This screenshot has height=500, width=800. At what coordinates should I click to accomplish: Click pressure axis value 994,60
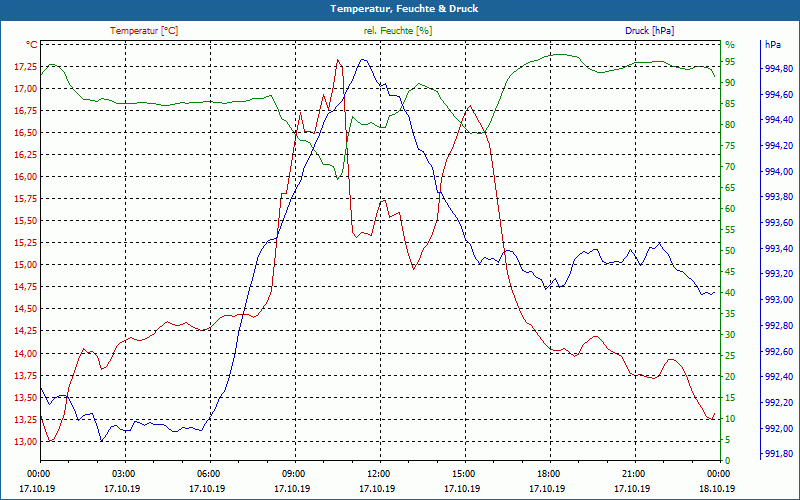779,95
